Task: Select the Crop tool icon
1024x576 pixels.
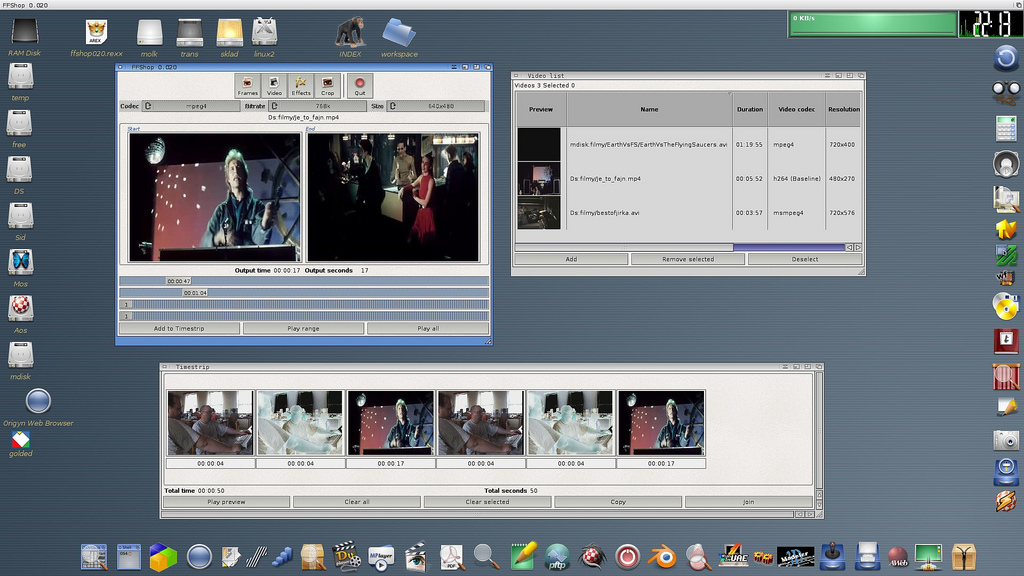Action: click(327, 85)
